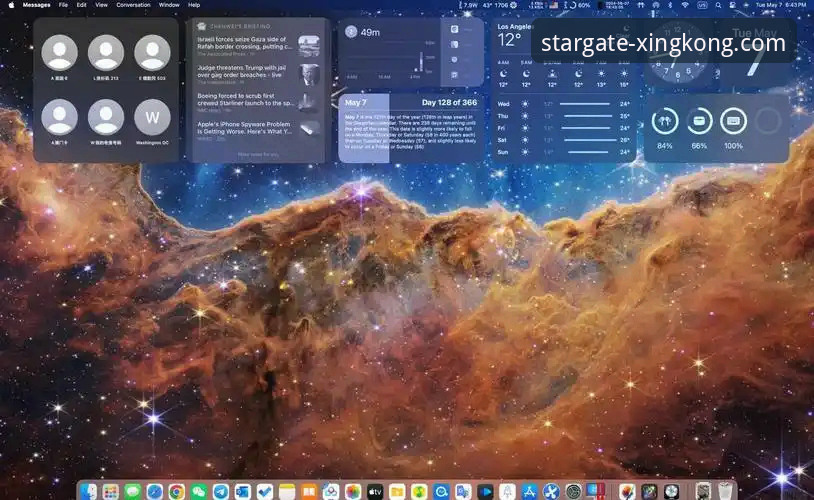Click the Thu row in weather forecast

[563, 116]
